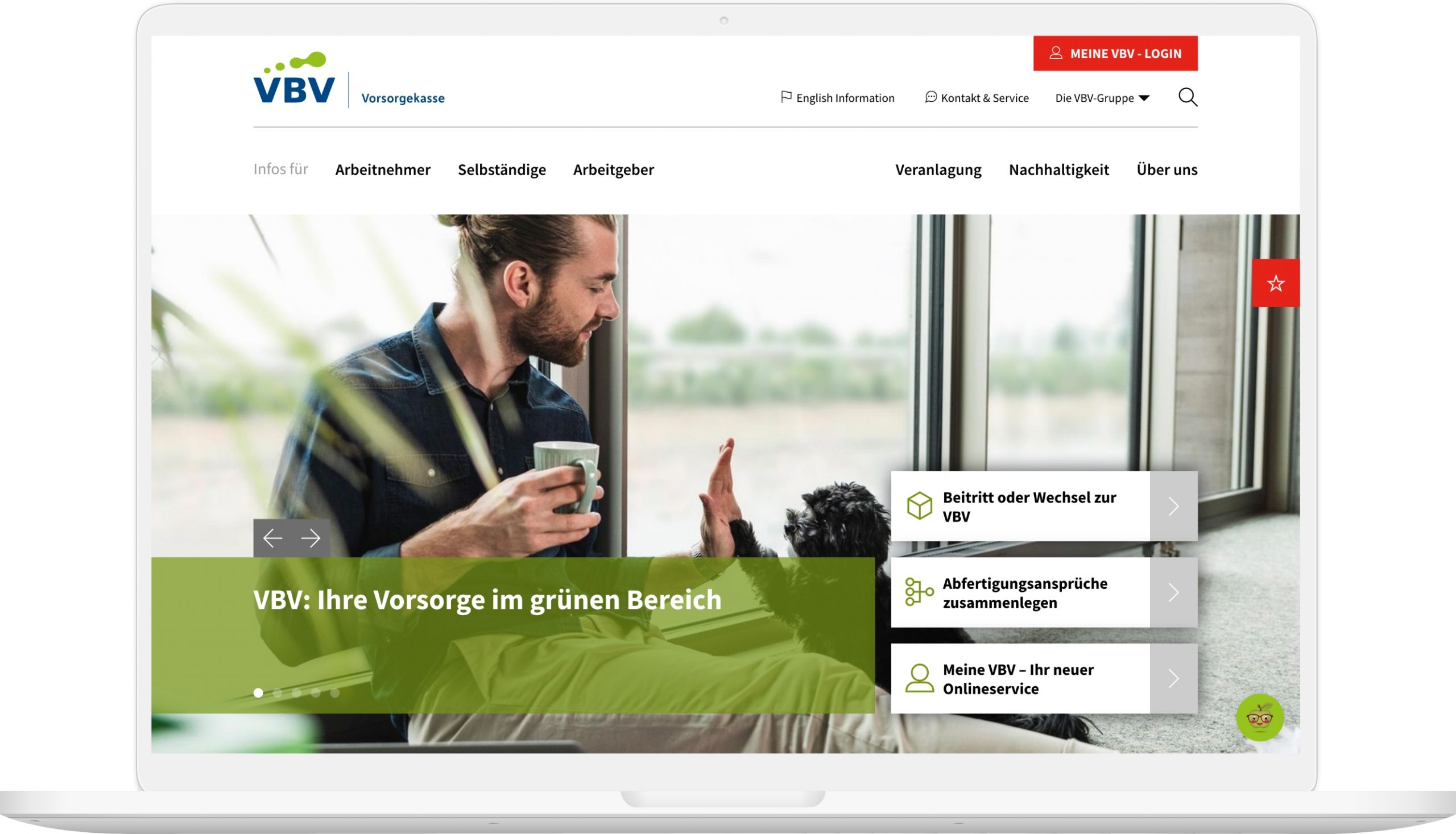1456x834 pixels.
Task: Expand the Meine VBV Onlineservice chevron
Action: point(1175,679)
